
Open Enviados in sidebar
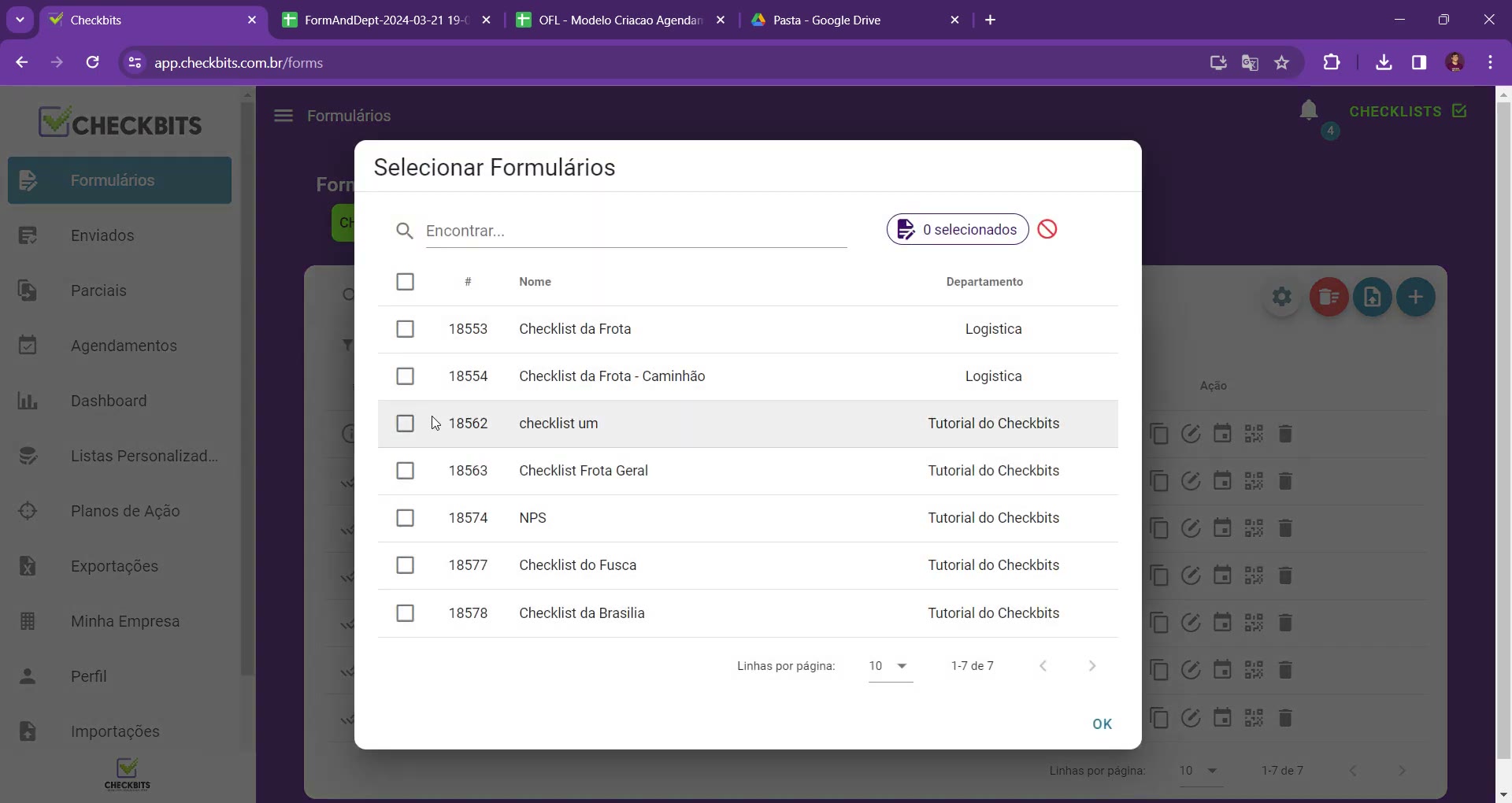[x=120, y=235]
